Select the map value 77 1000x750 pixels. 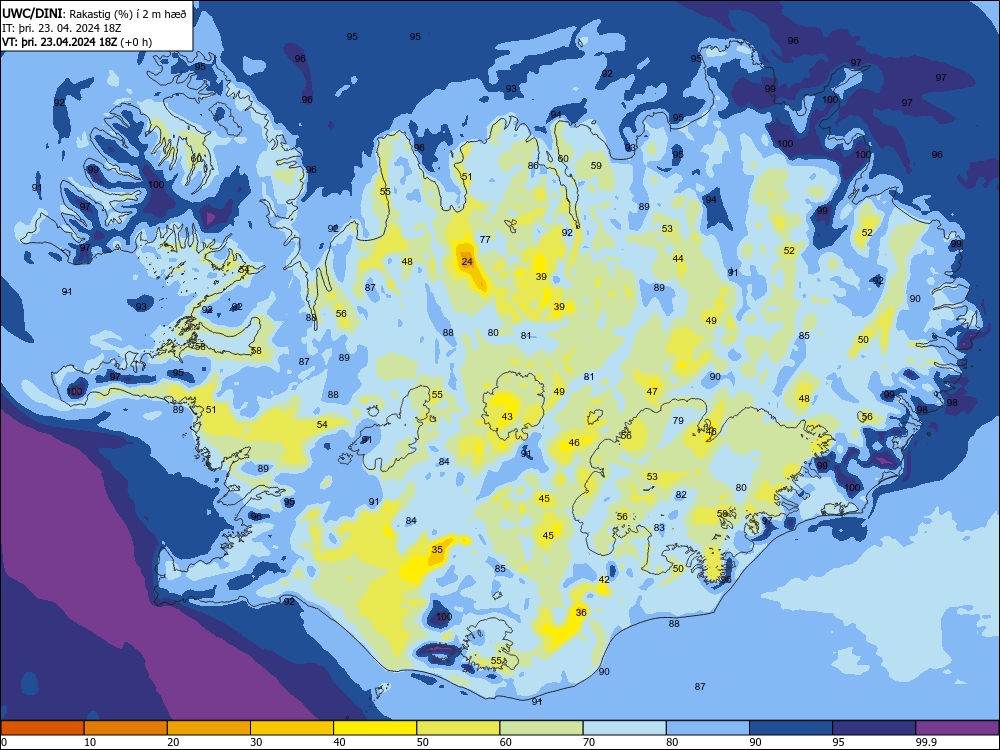[485, 239]
